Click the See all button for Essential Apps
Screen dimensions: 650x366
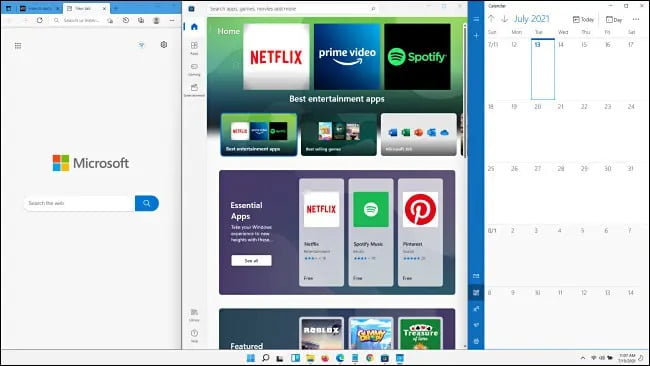[x=251, y=260]
